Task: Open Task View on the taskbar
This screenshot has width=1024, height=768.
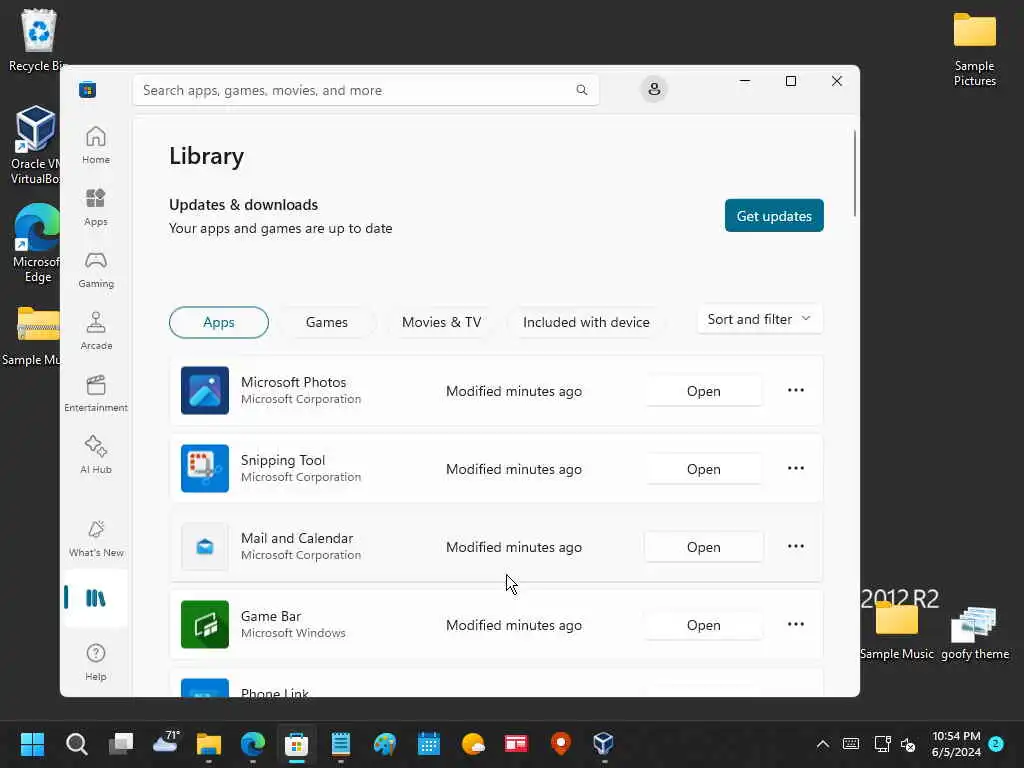Action: click(x=121, y=744)
